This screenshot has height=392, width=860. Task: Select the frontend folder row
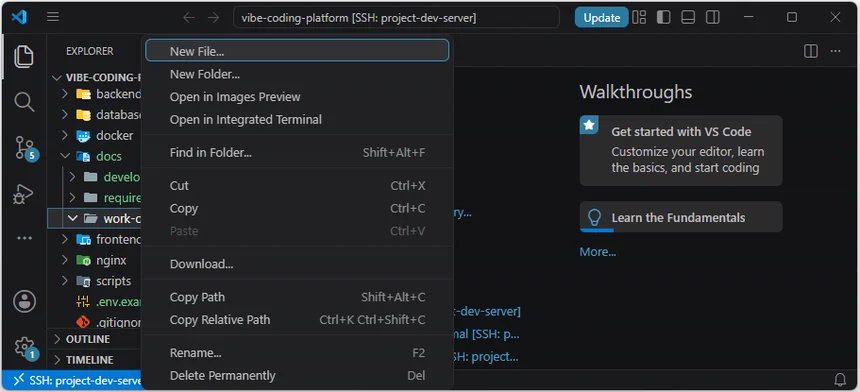[x=94, y=239]
